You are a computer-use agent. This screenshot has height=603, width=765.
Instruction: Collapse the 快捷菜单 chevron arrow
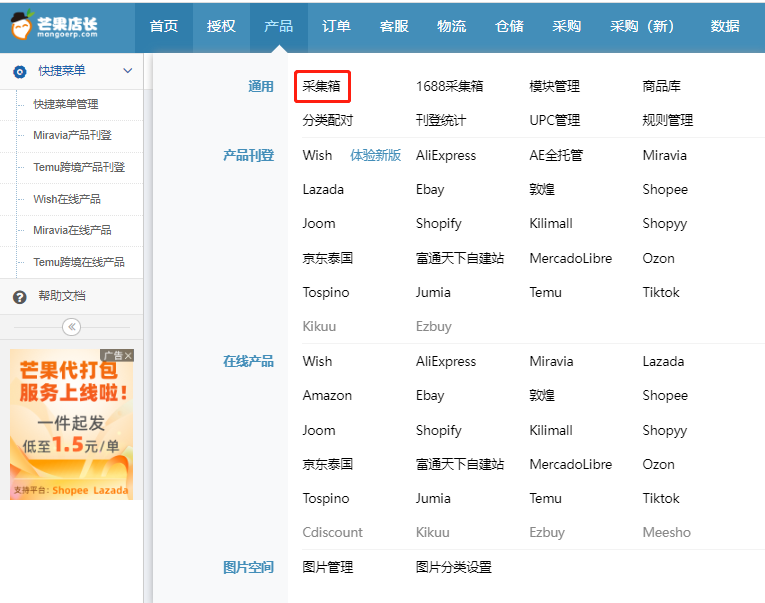pyautogui.click(x=128, y=71)
